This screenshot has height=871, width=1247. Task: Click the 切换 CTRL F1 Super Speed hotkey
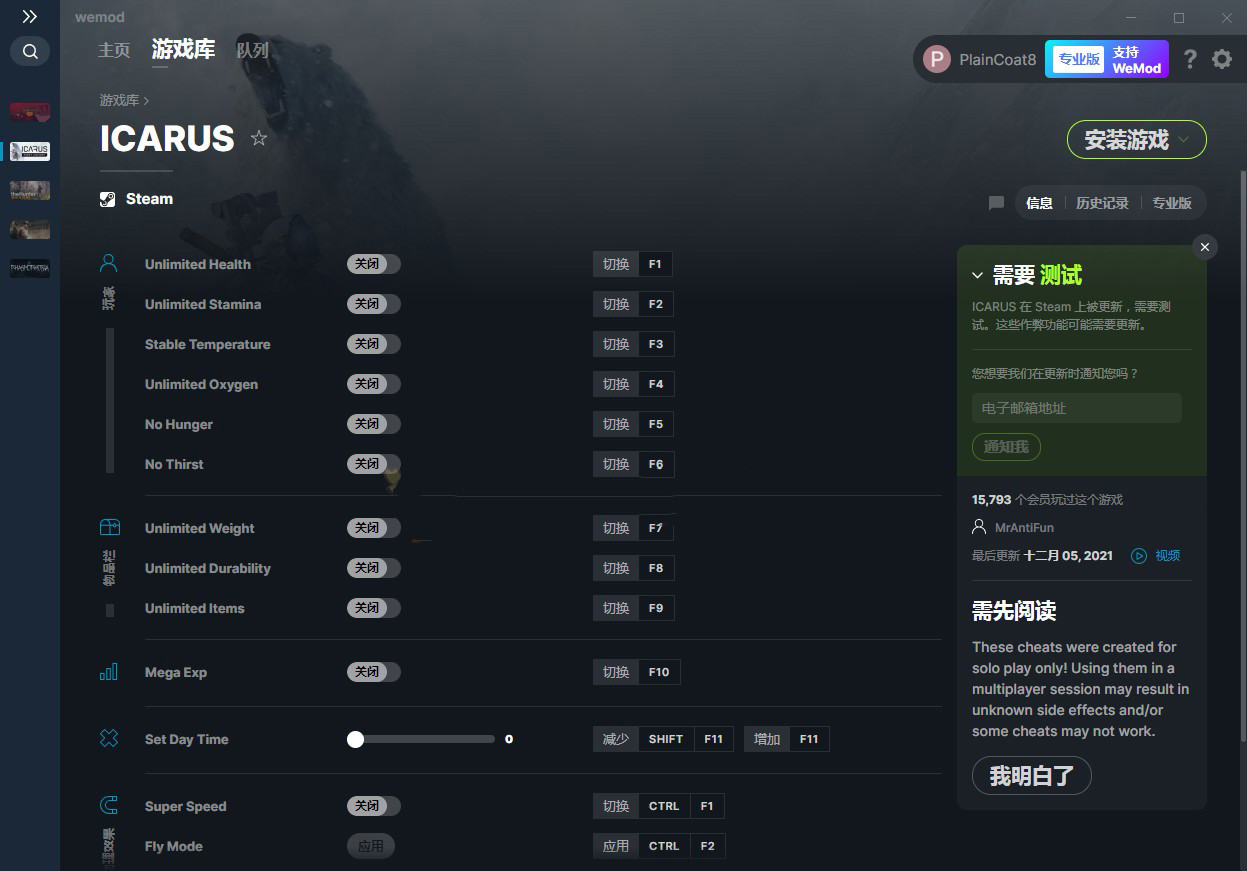tap(659, 806)
